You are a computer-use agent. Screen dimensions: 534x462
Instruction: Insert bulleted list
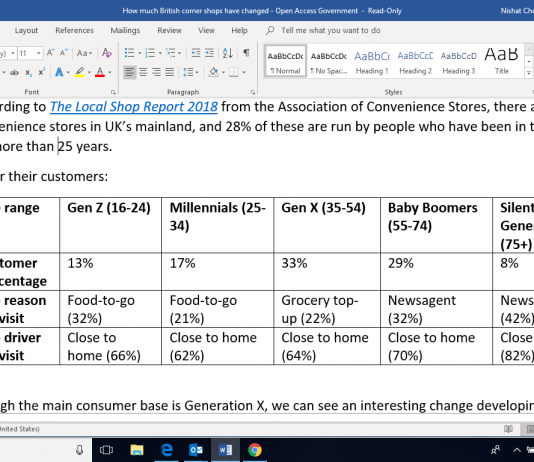pyautogui.click(x=129, y=53)
